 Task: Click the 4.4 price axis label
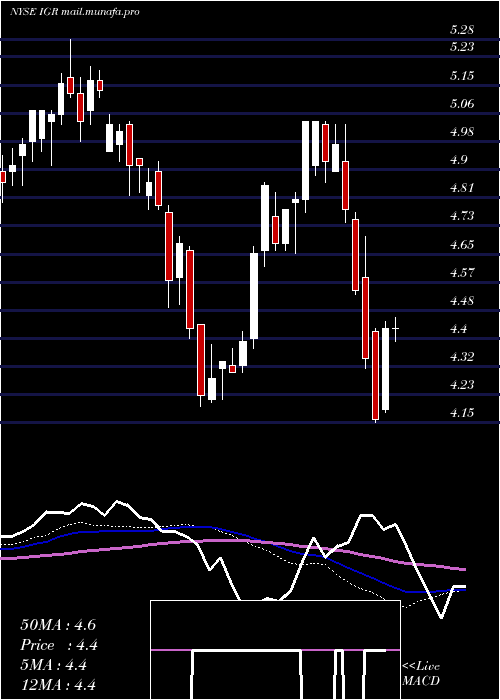pyautogui.click(x=458, y=329)
